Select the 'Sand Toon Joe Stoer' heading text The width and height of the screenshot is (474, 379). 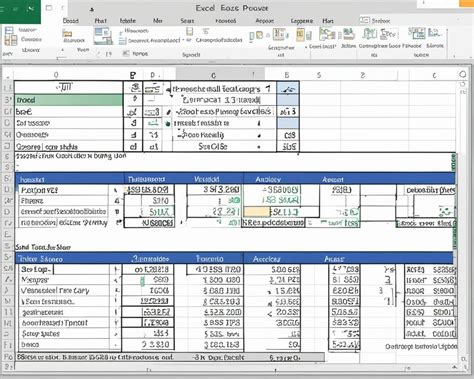[x=43, y=247]
